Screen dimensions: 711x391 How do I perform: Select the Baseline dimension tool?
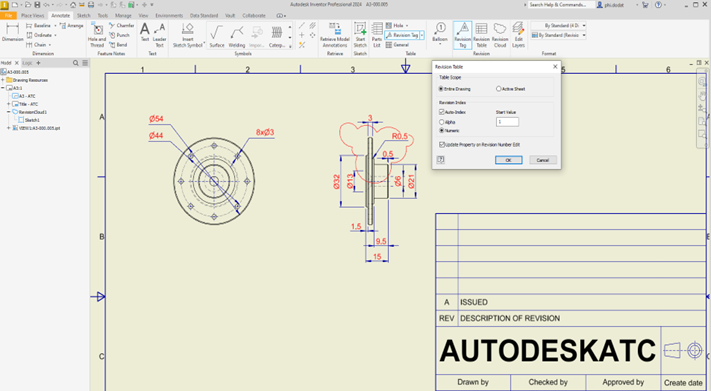[39, 25]
